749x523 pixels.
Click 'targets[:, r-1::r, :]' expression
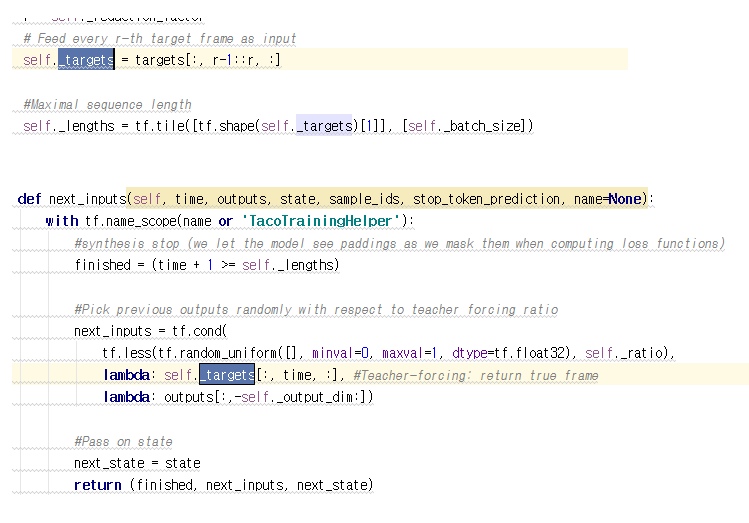pyautogui.click(x=208, y=60)
